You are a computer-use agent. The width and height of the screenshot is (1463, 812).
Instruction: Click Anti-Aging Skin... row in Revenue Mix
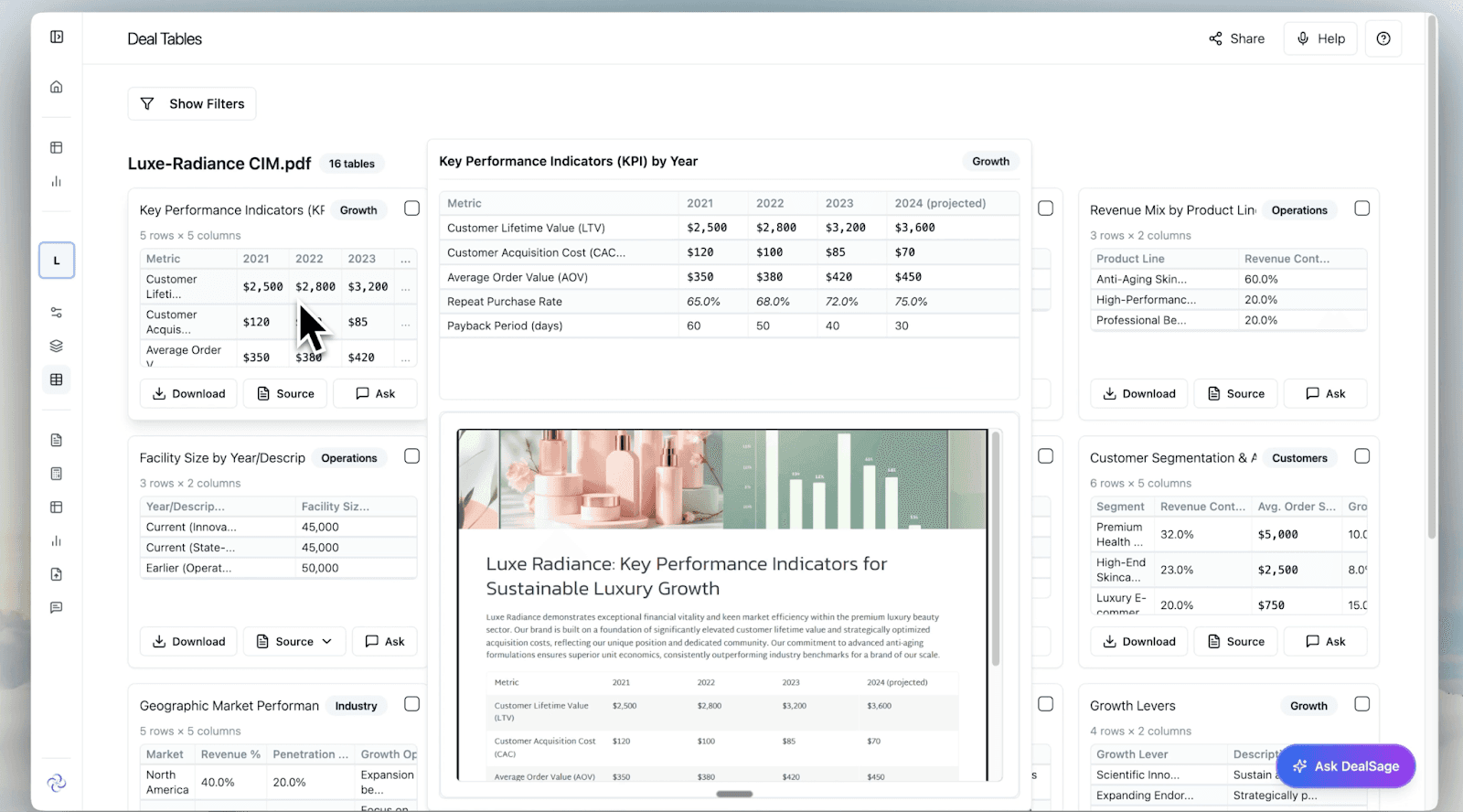(1231, 279)
